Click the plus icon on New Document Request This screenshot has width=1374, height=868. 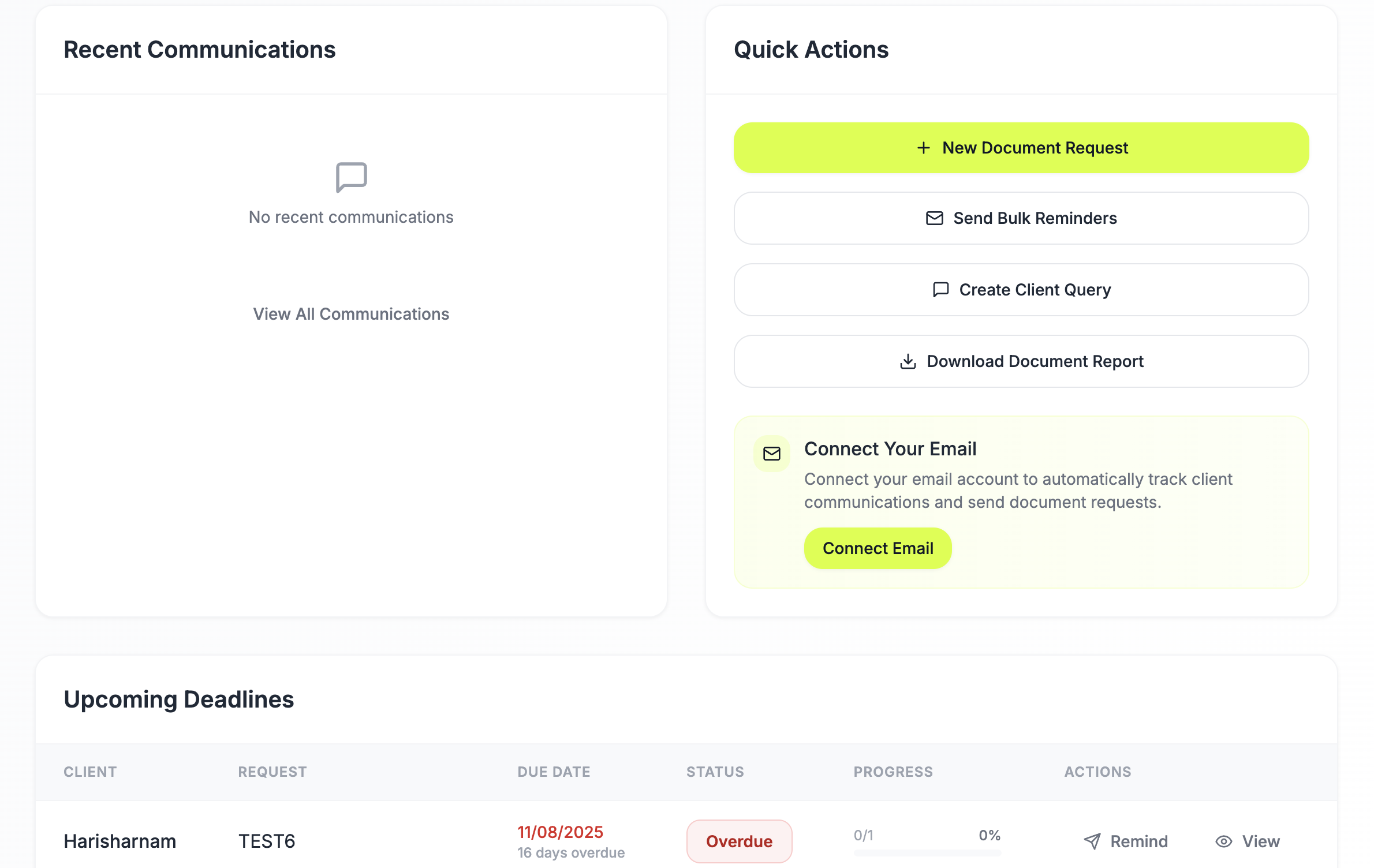924,148
